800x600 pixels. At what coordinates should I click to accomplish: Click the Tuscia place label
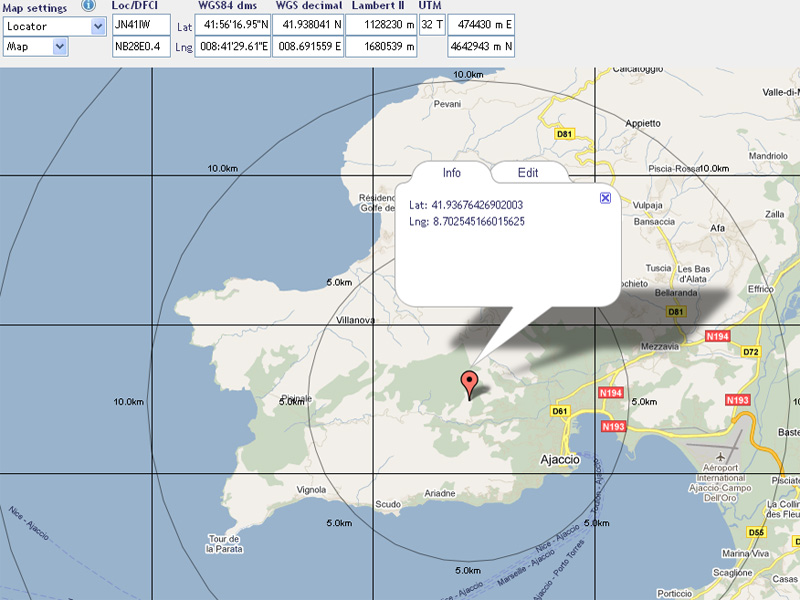659,268
